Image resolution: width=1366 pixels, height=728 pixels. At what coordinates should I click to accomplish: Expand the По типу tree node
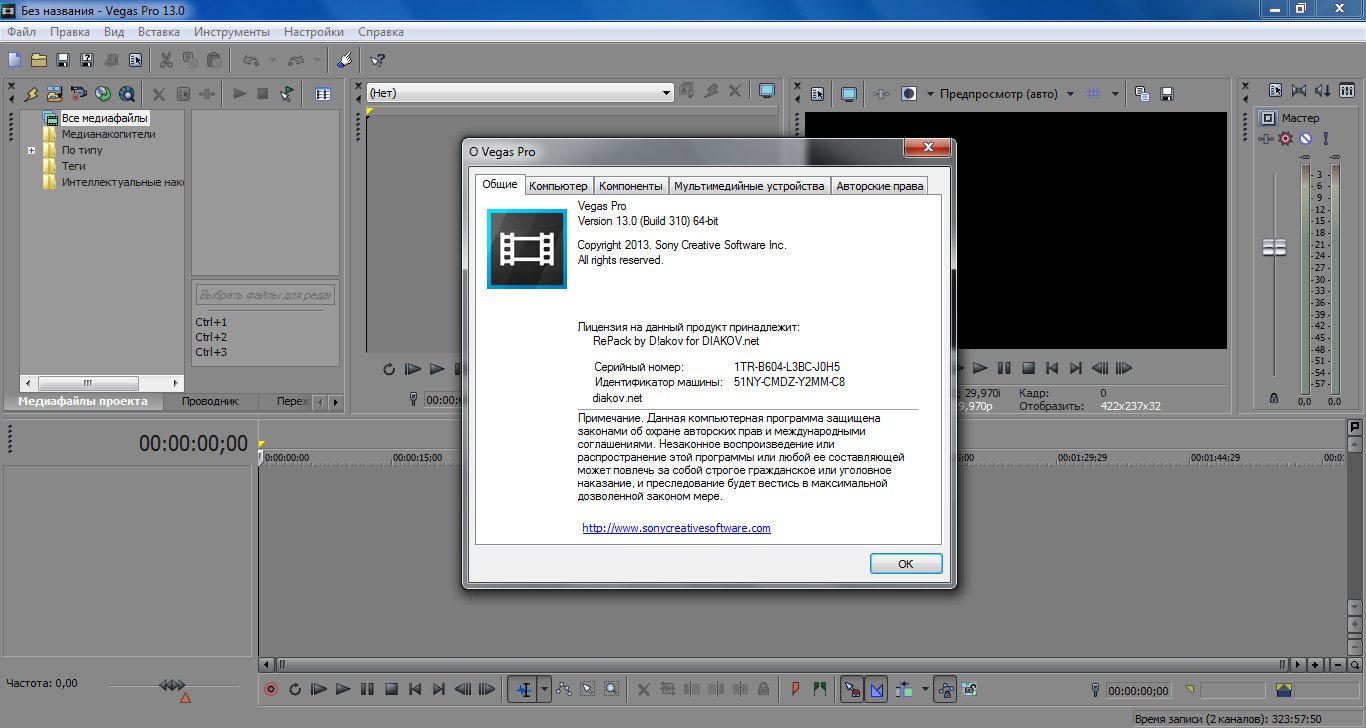pyautogui.click(x=32, y=150)
